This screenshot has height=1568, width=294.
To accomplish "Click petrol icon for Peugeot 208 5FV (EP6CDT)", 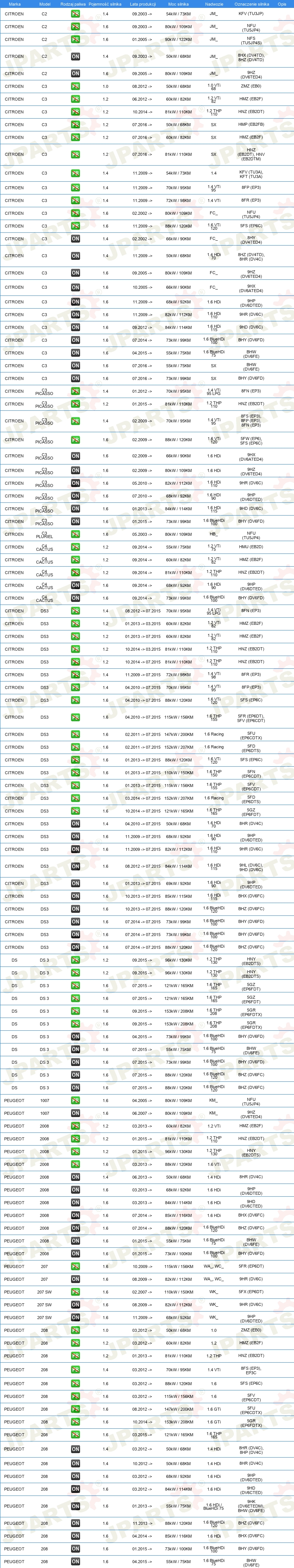I will point(75,1397).
